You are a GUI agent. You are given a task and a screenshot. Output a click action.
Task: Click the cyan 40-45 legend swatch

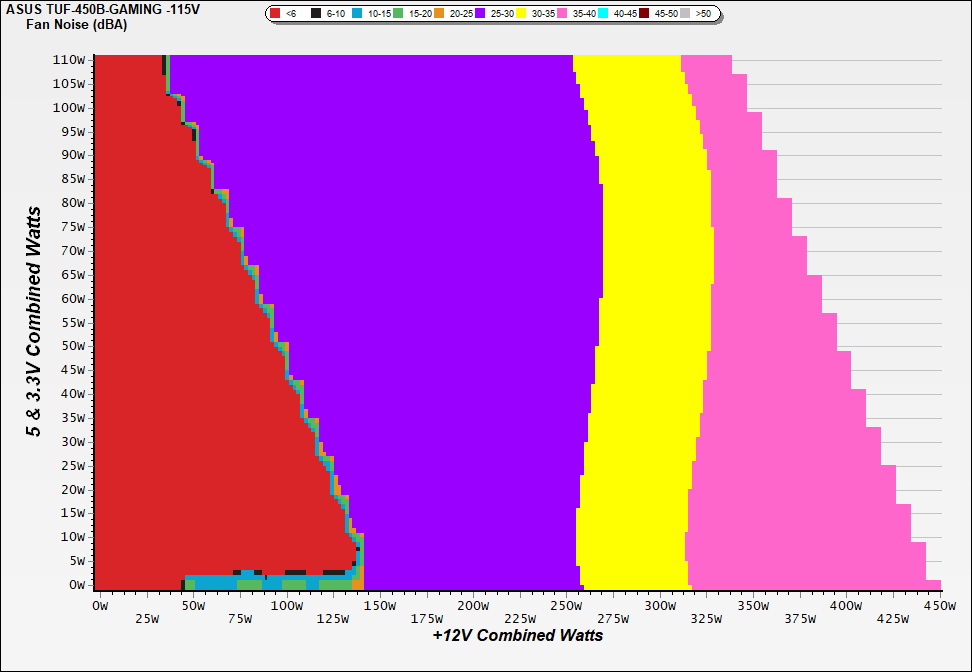[603, 14]
